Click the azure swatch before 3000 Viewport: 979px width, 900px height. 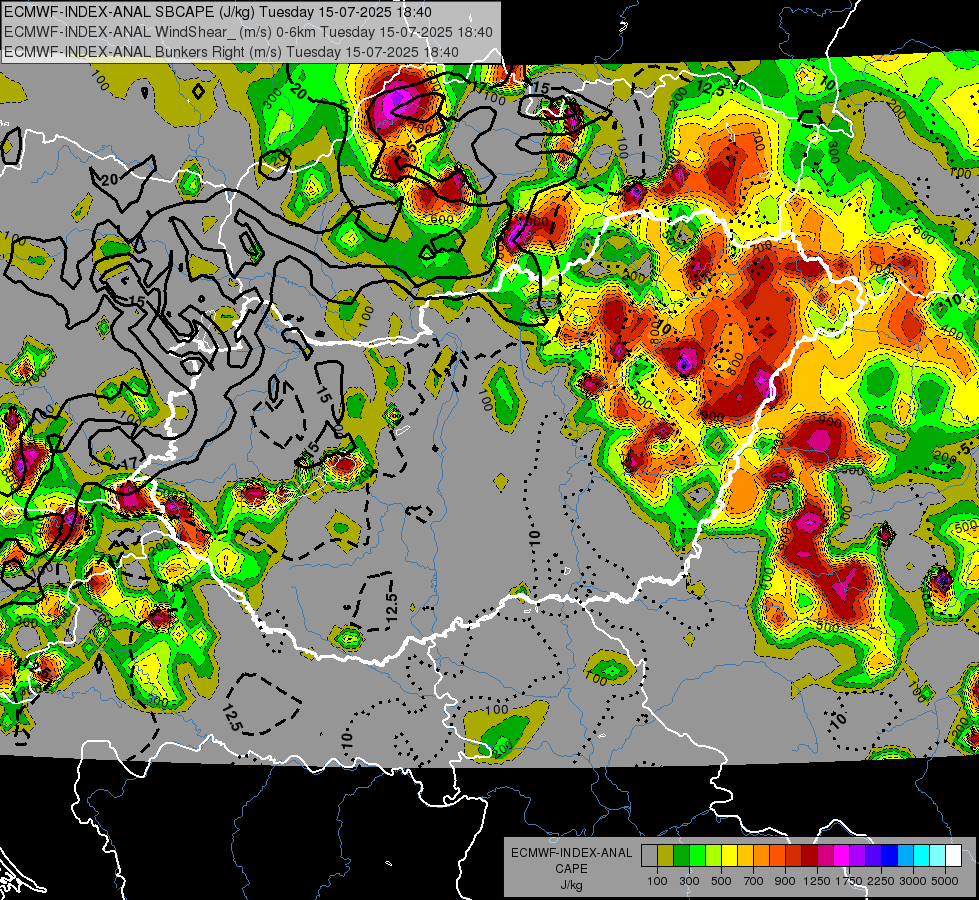[x=905, y=855]
